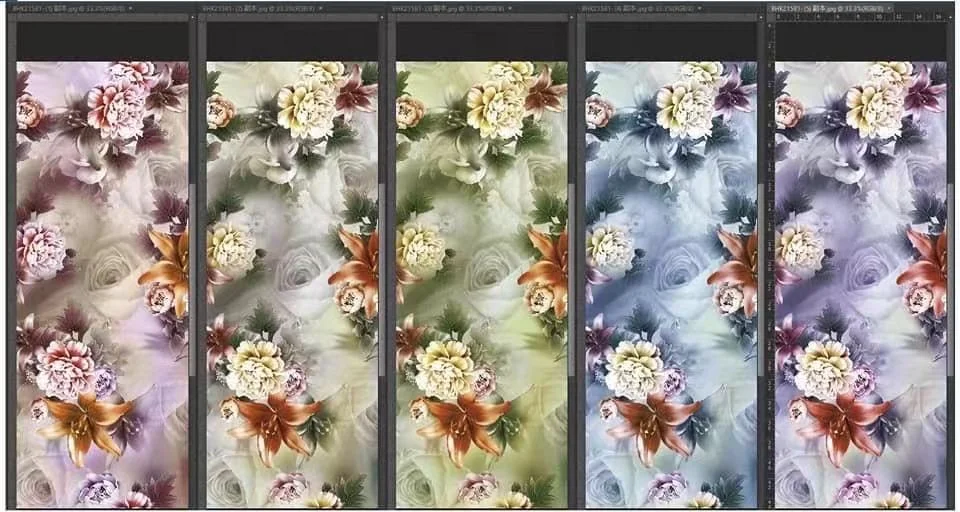Switch to the yellow-green floral document tab
The height and width of the screenshot is (512, 960).
(x=452, y=9)
